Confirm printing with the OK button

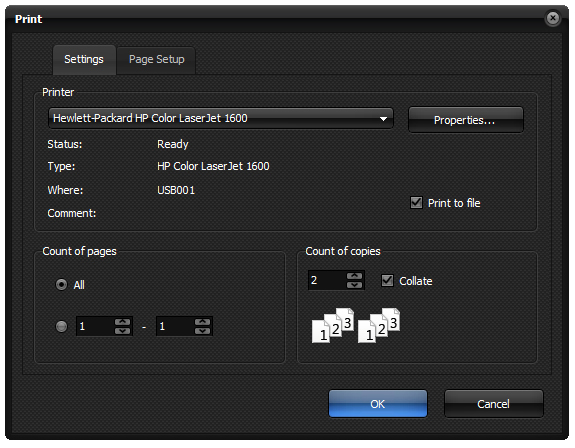[378, 404]
